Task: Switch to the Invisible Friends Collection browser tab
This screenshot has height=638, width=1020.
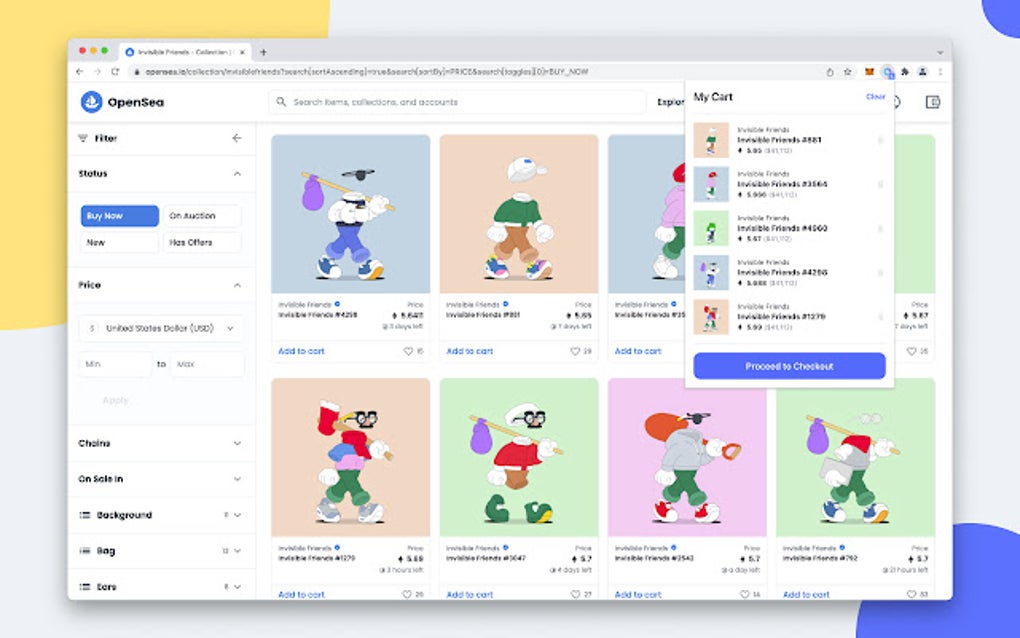Action: pos(180,51)
